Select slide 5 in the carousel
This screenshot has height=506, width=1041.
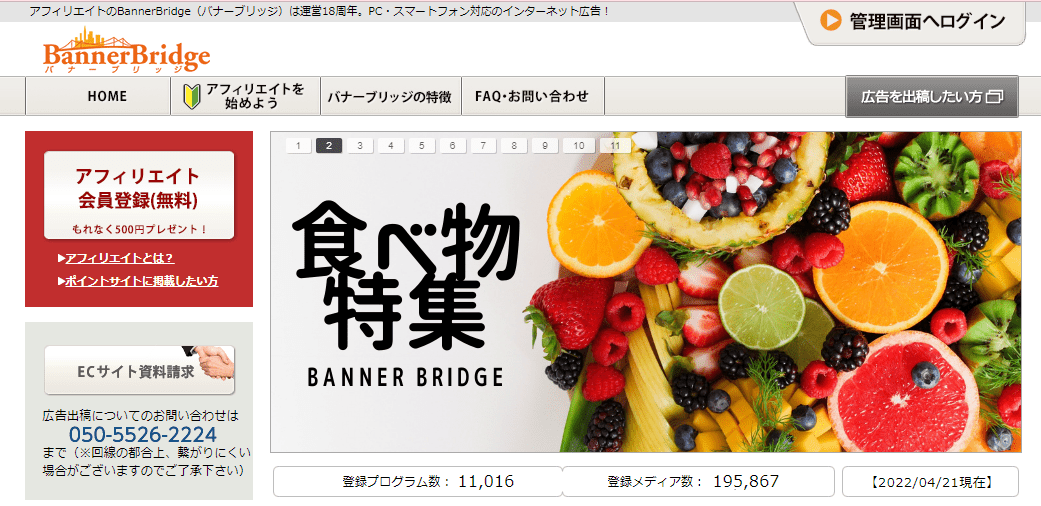421,146
